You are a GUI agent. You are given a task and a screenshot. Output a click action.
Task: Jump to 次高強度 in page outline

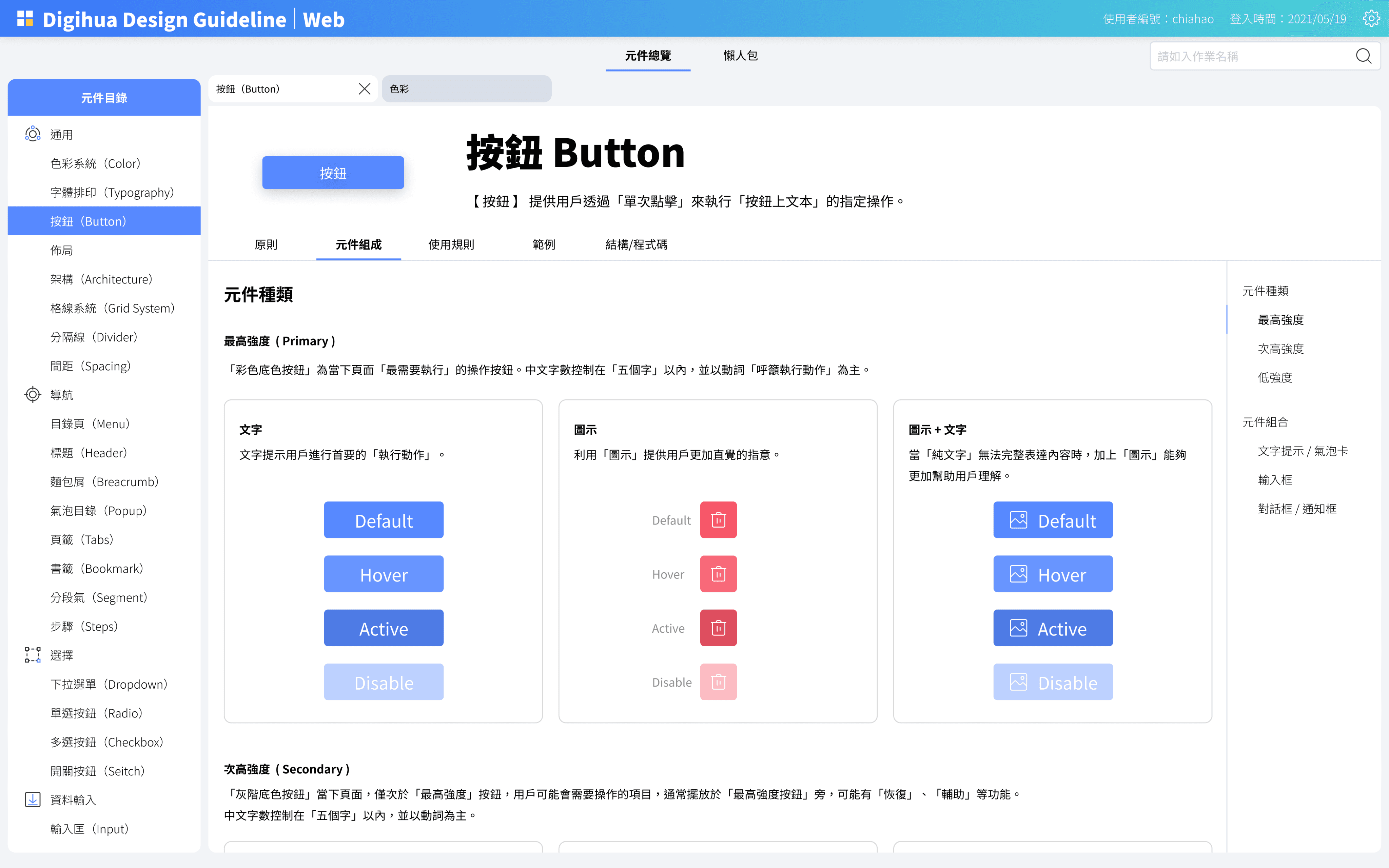(x=1280, y=349)
